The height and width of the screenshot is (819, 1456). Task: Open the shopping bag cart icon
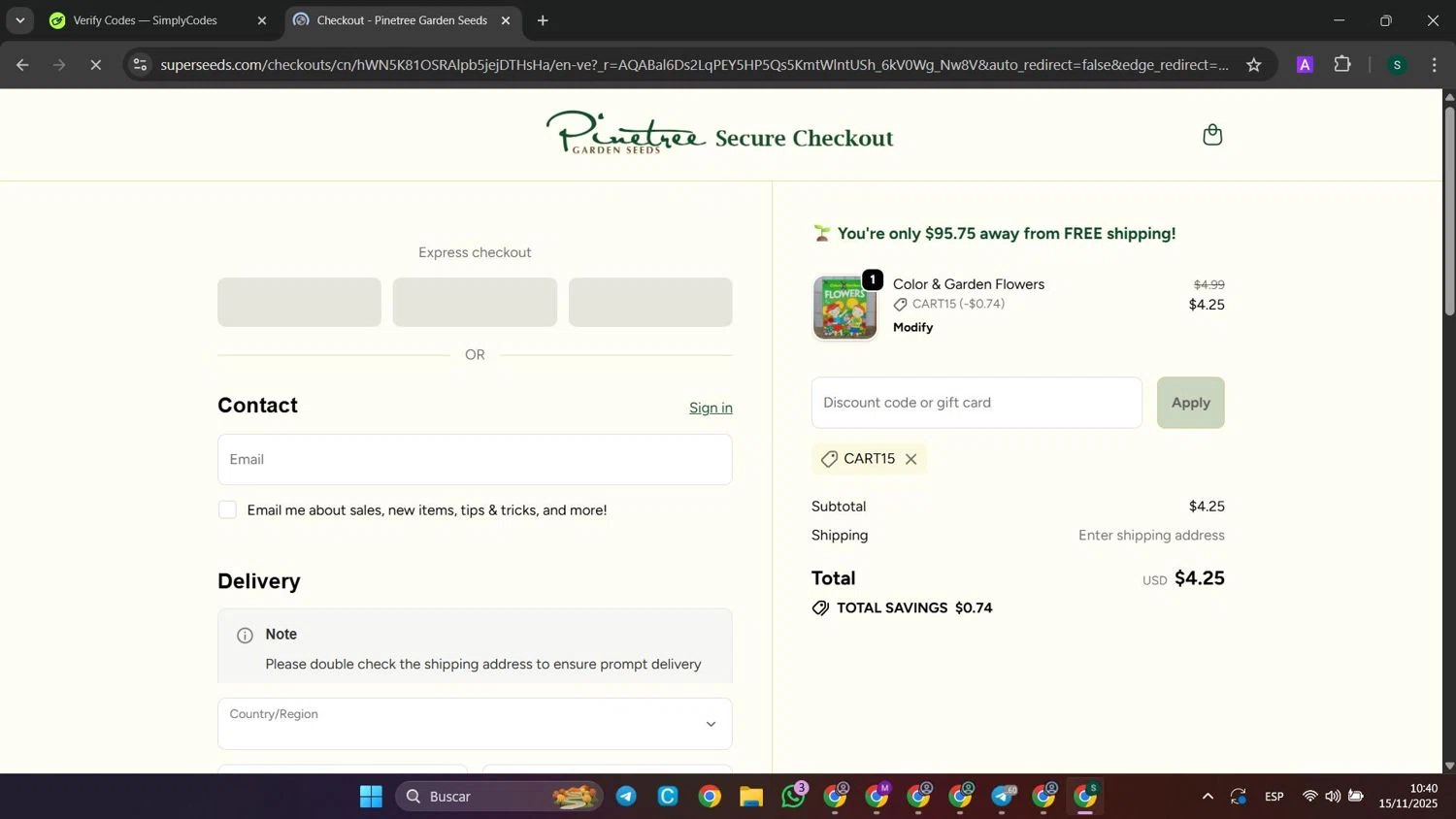click(x=1211, y=135)
